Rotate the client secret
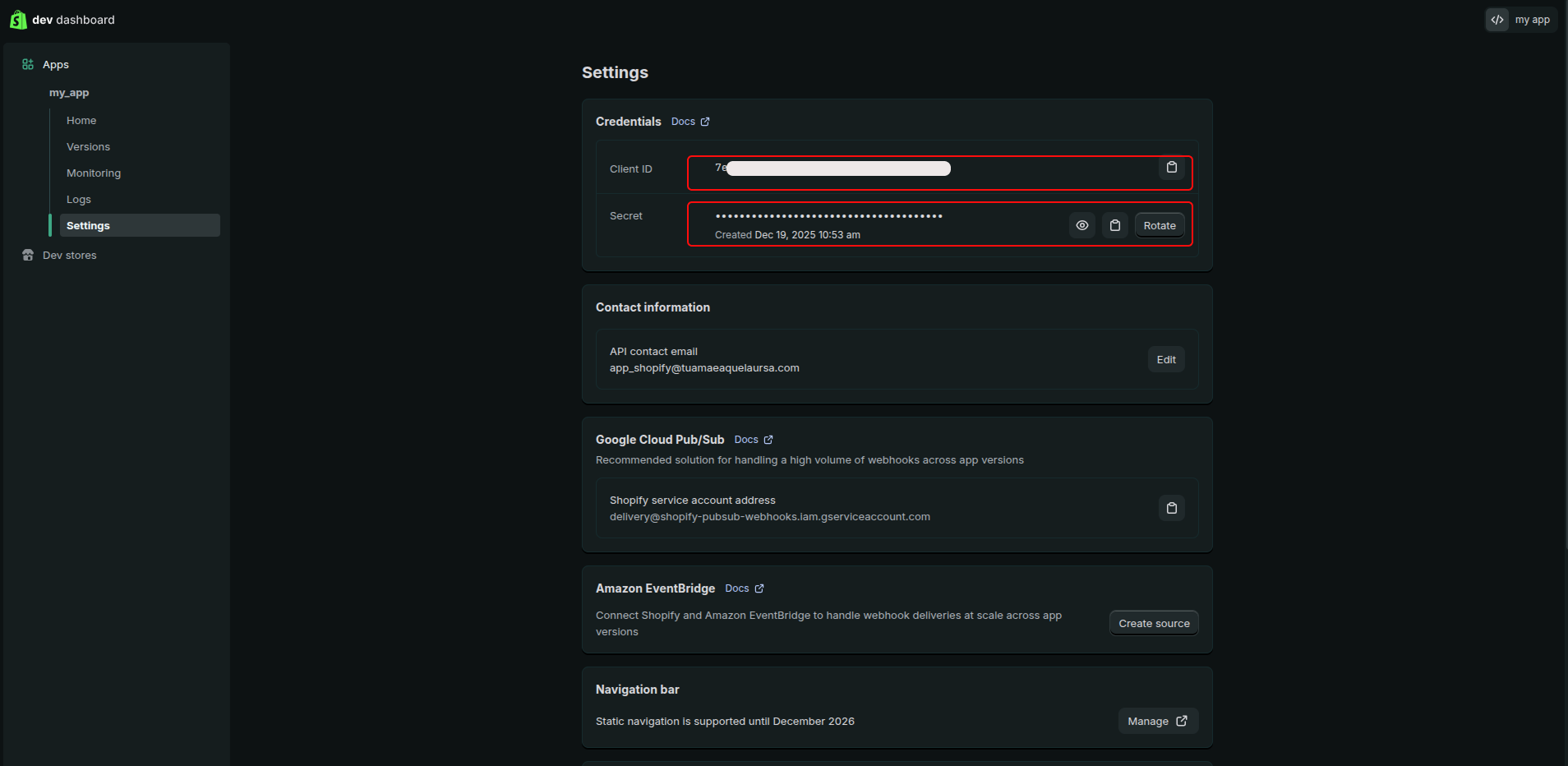The height and width of the screenshot is (766, 1568). click(1159, 225)
